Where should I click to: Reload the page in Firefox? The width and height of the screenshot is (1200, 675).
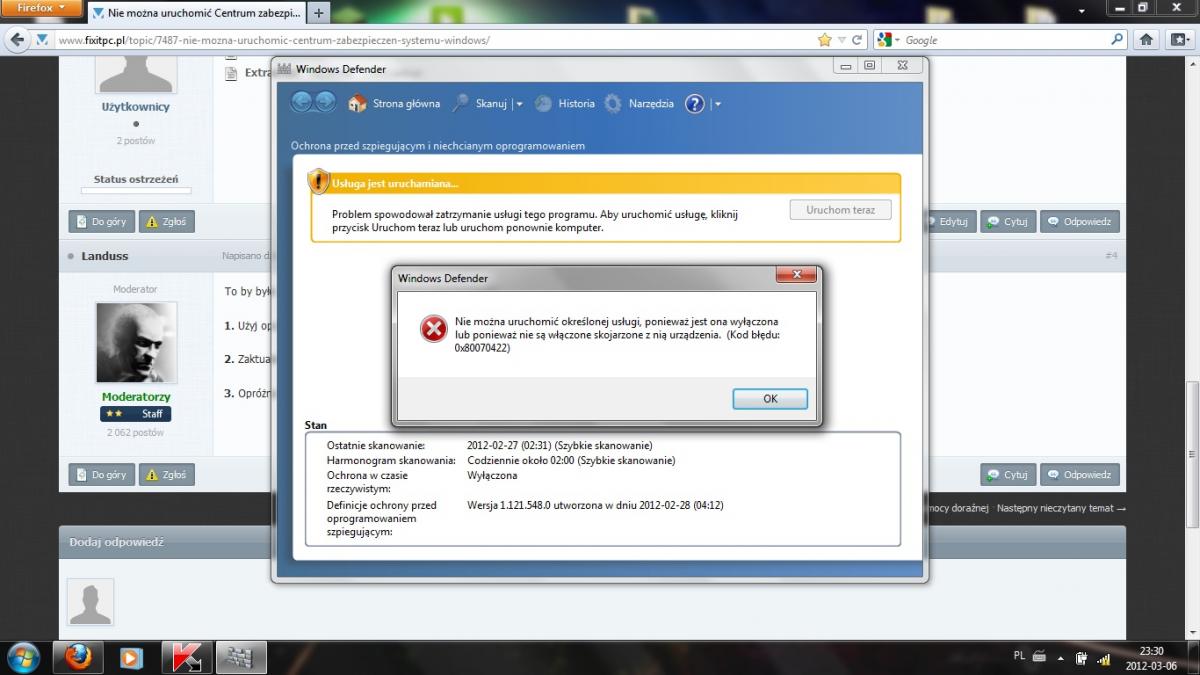pos(857,40)
